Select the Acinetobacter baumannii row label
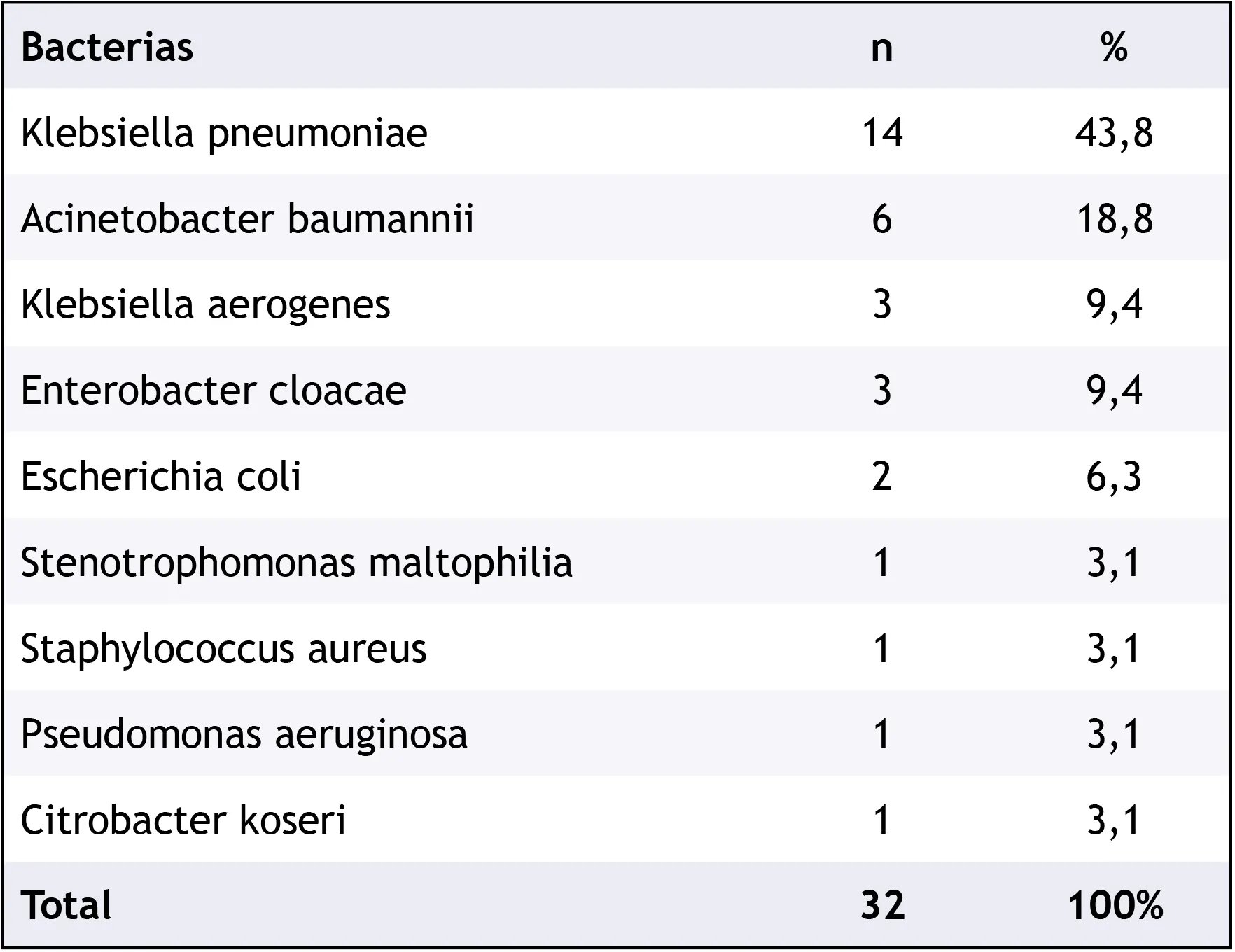1235x952 pixels. click(x=248, y=218)
